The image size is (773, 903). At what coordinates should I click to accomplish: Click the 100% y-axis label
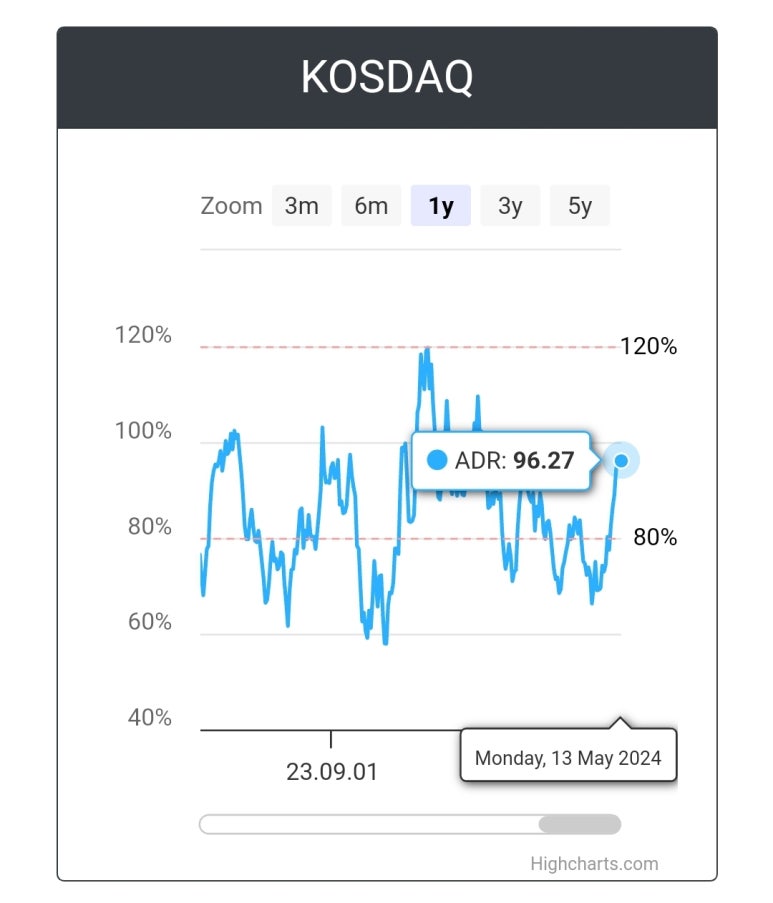143,431
